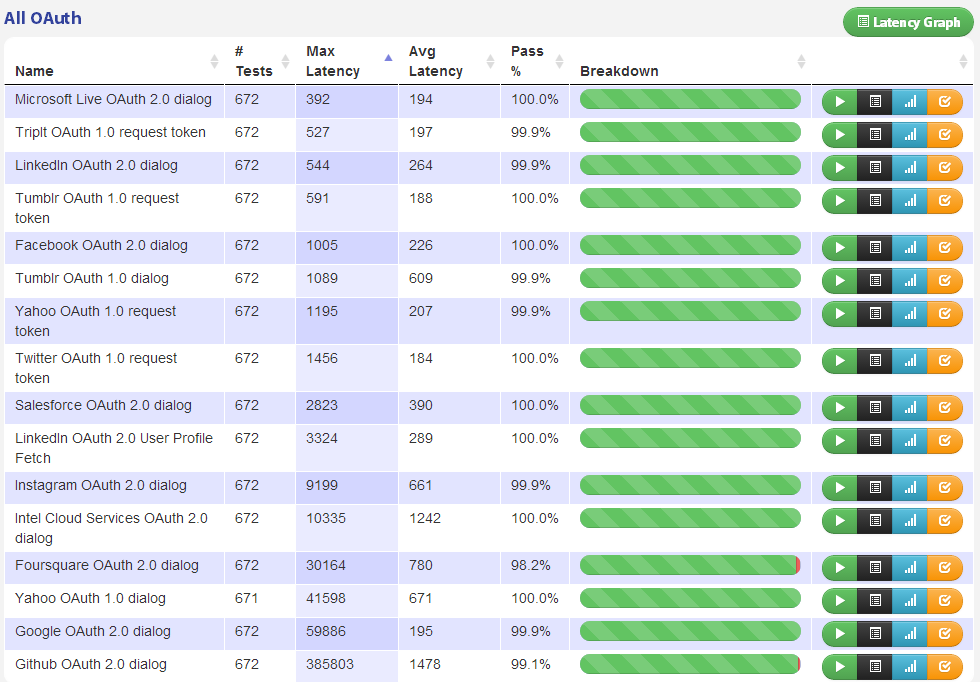Image resolution: width=980 pixels, height=682 pixels.
Task: Select Salesforce OAuth 2.0 dialog name
Action: [x=103, y=406]
